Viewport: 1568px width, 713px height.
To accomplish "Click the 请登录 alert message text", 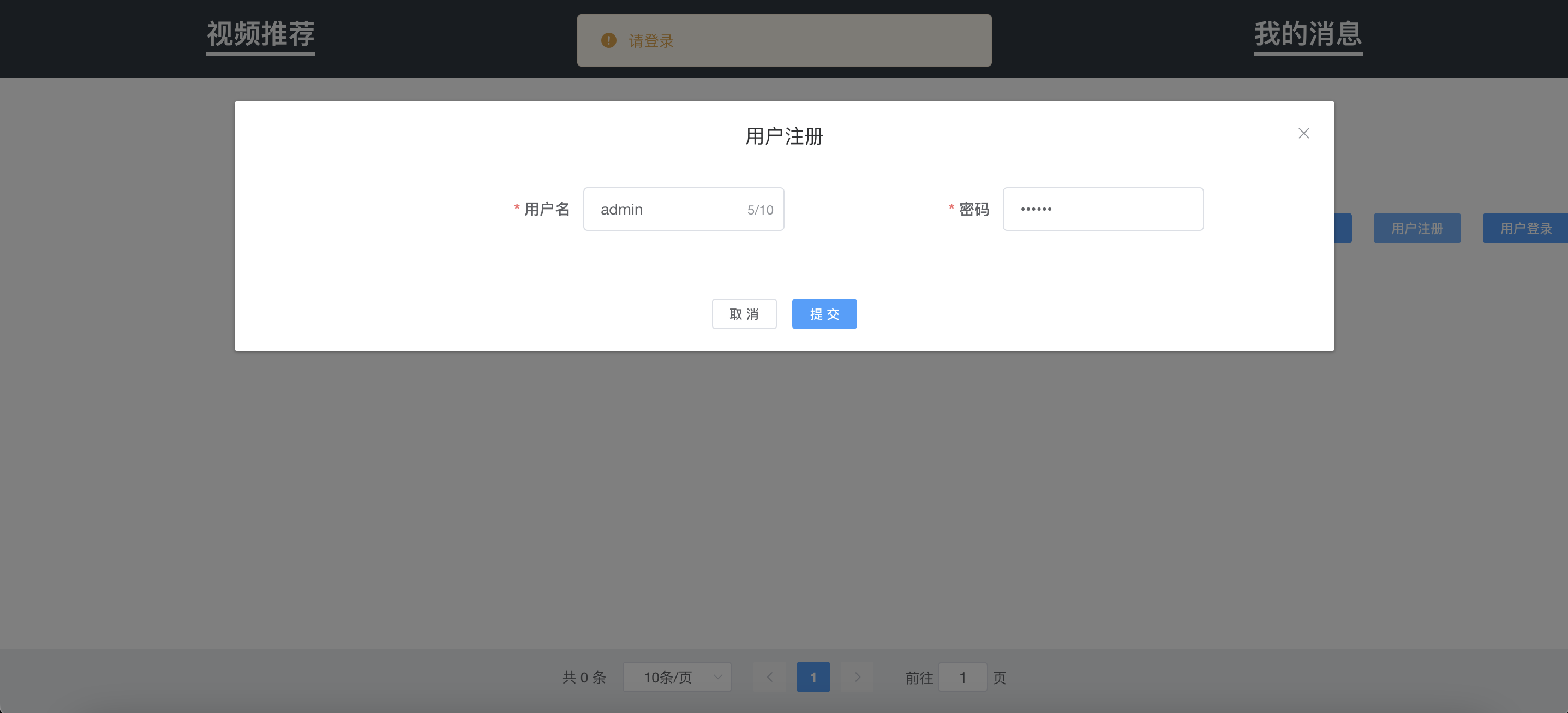I will [651, 41].
